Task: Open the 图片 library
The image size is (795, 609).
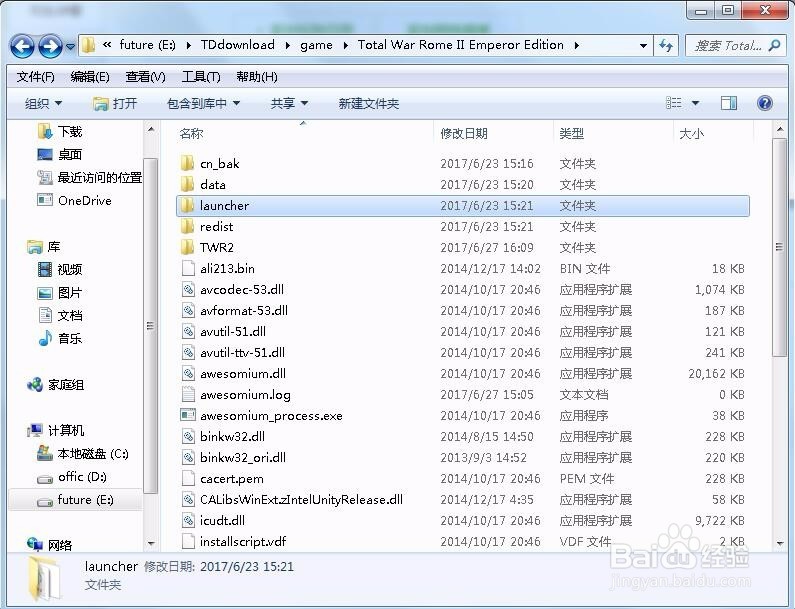Action: pos(60,293)
